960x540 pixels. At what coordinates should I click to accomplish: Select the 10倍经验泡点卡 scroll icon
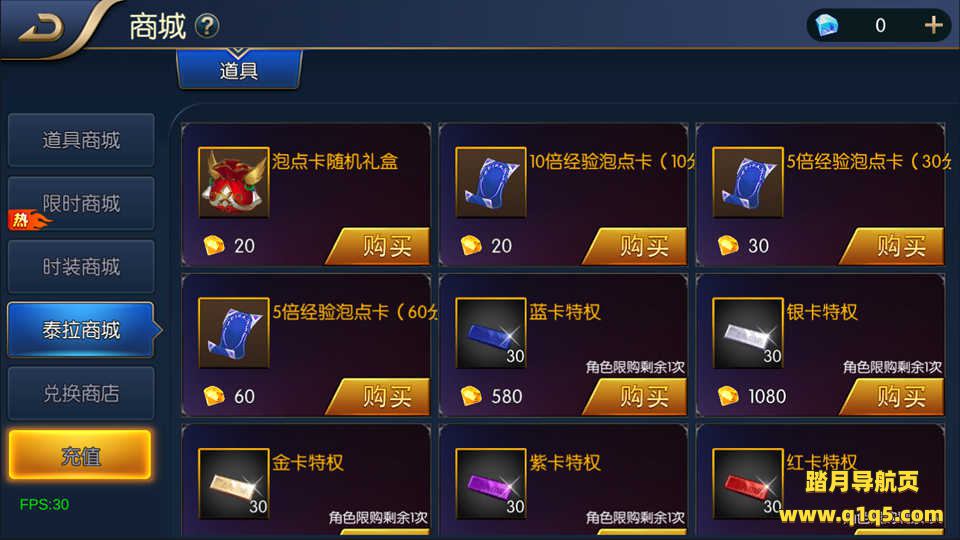491,182
